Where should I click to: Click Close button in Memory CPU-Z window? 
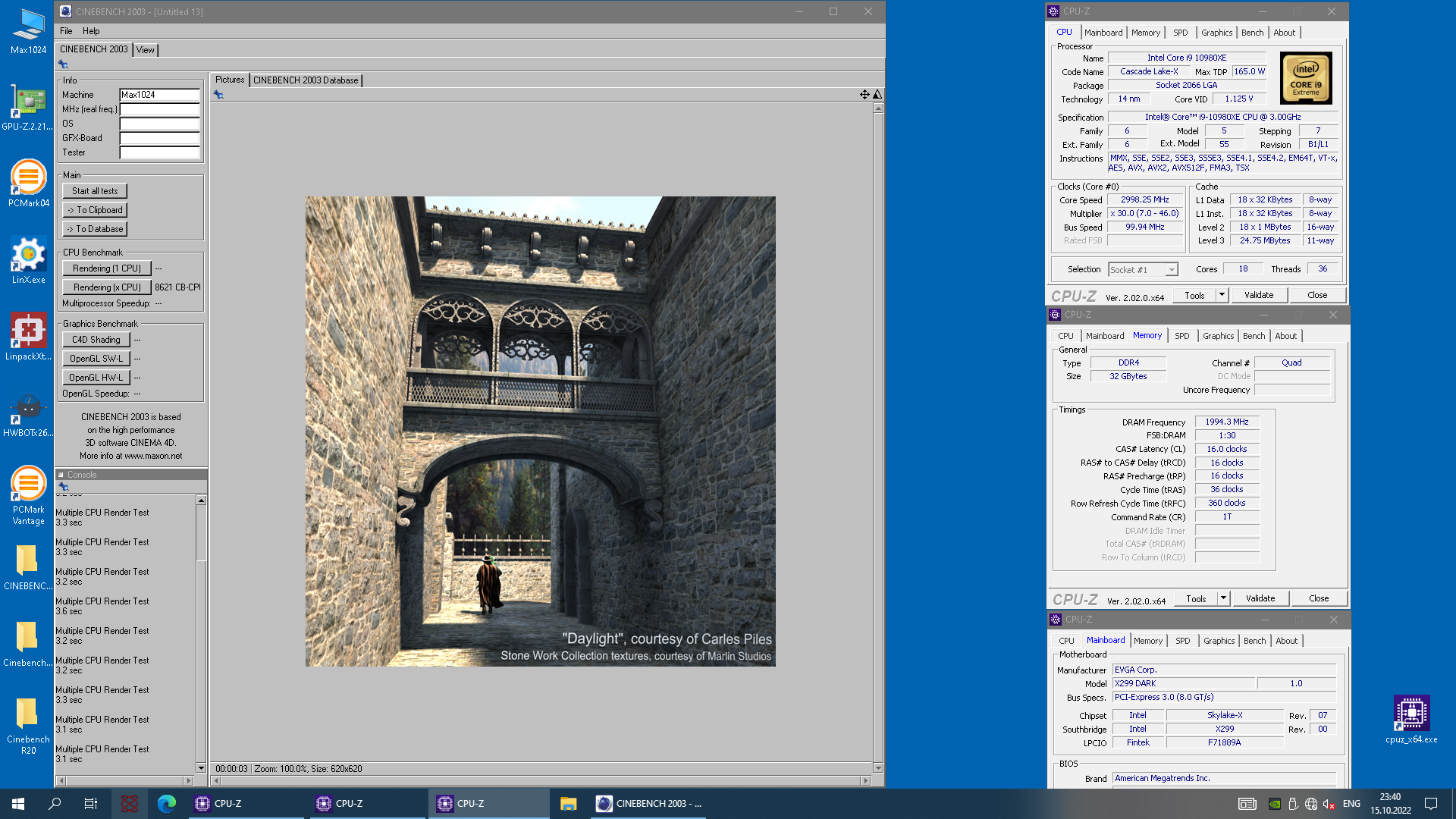[x=1319, y=598]
